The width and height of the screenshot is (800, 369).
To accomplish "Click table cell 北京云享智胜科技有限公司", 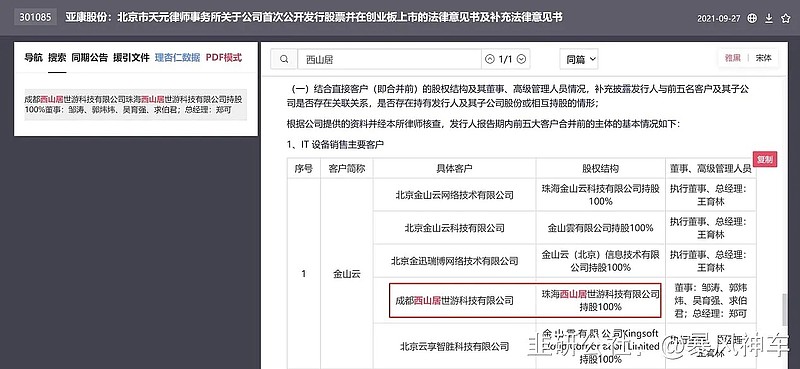I will (x=454, y=347).
